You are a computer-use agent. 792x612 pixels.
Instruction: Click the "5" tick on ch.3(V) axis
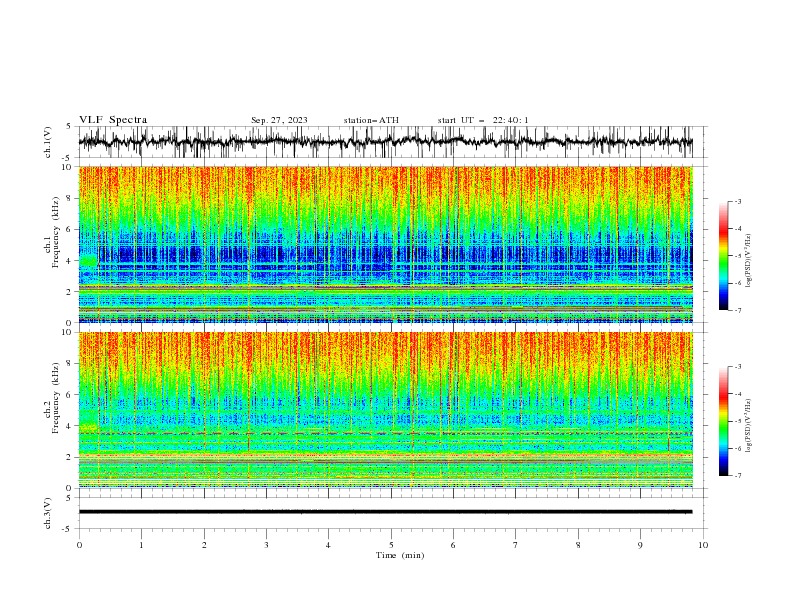(69, 498)
